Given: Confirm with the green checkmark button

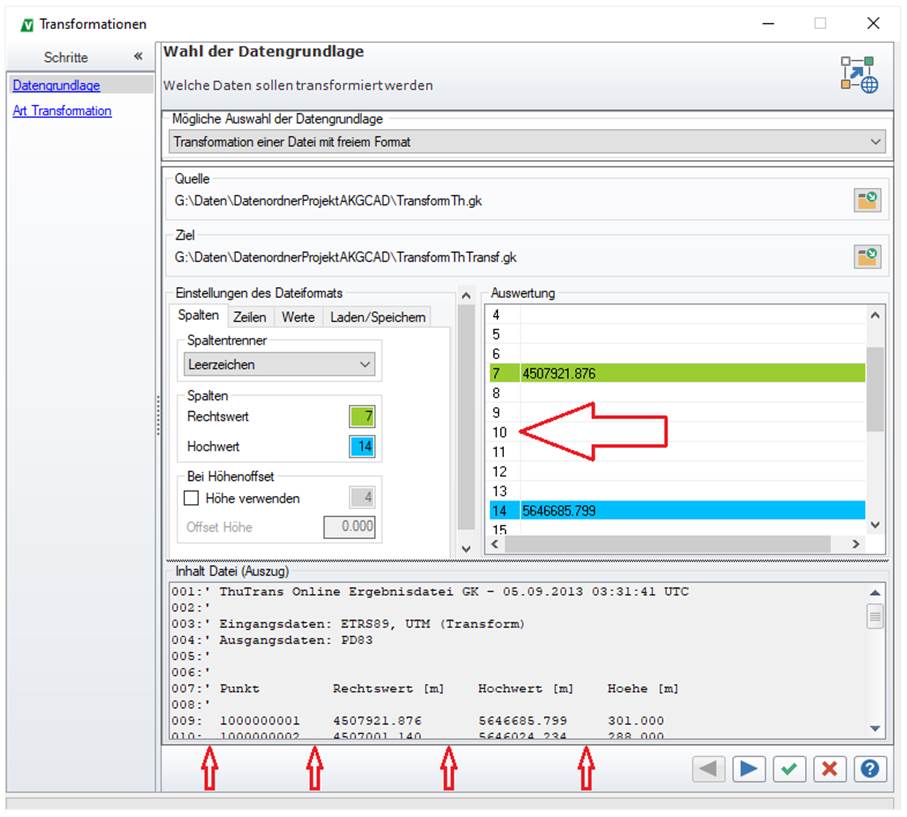Looking at the screenshot, I should 789,769.
